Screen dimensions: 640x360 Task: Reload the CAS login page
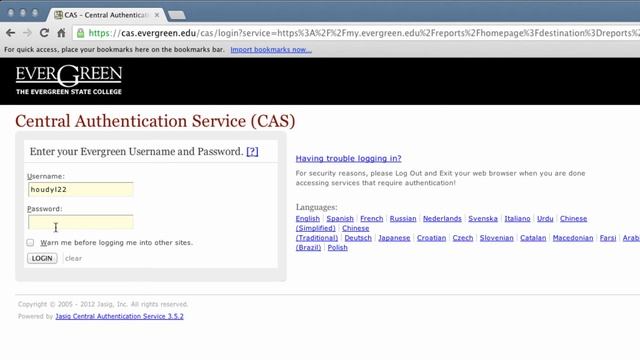tap(44, 33)
